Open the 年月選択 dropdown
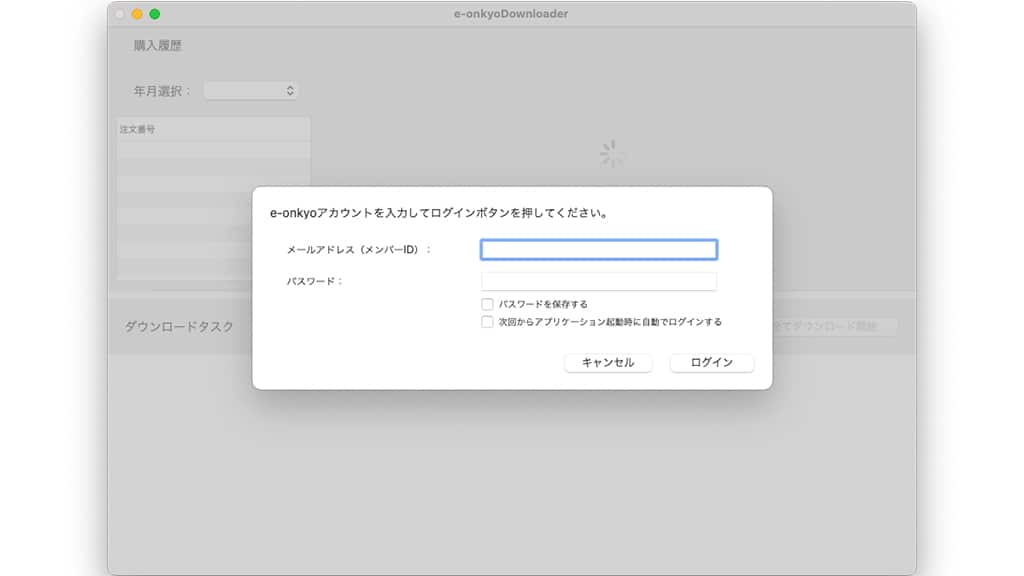 251,91
